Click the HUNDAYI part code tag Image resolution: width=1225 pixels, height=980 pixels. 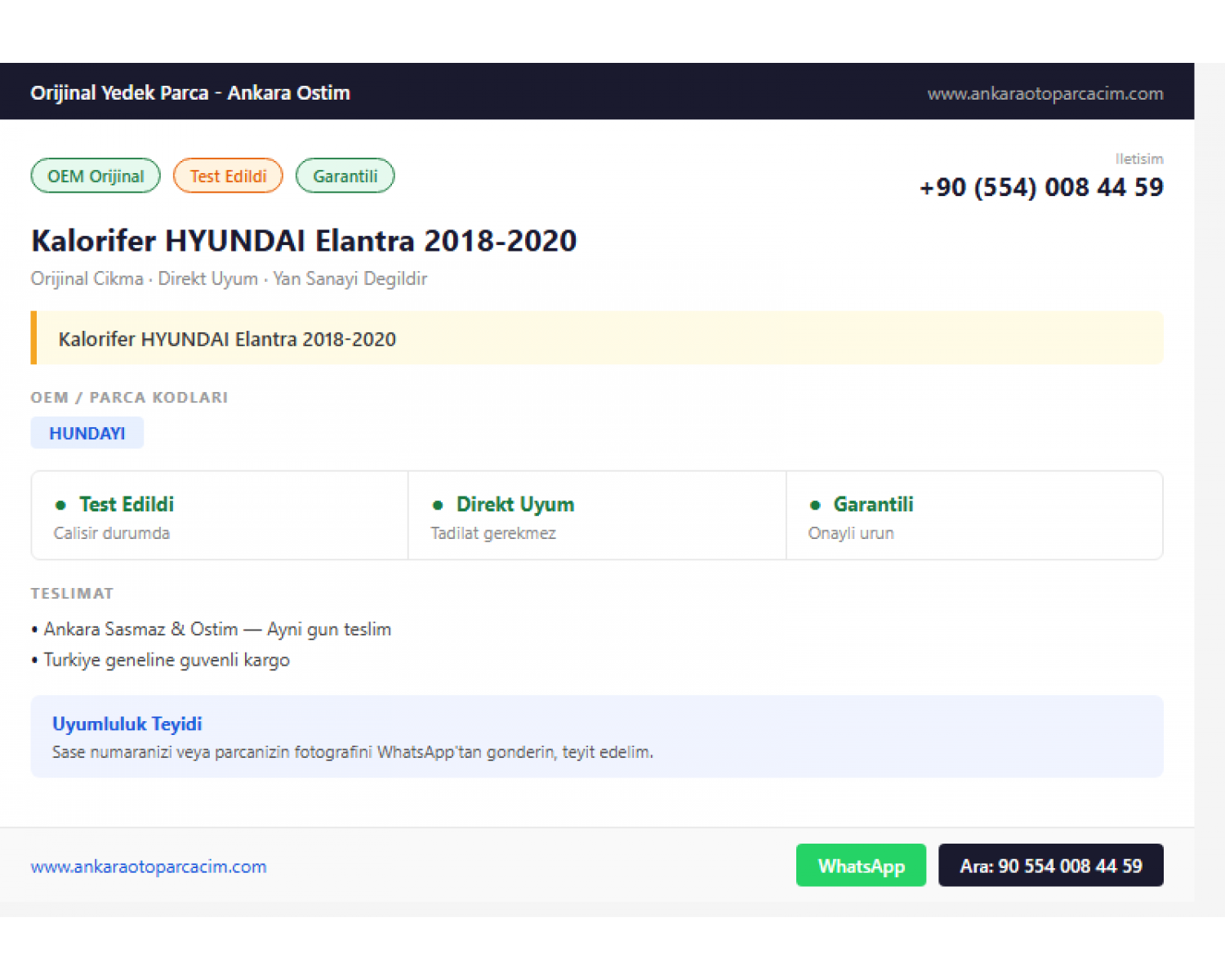87,433
